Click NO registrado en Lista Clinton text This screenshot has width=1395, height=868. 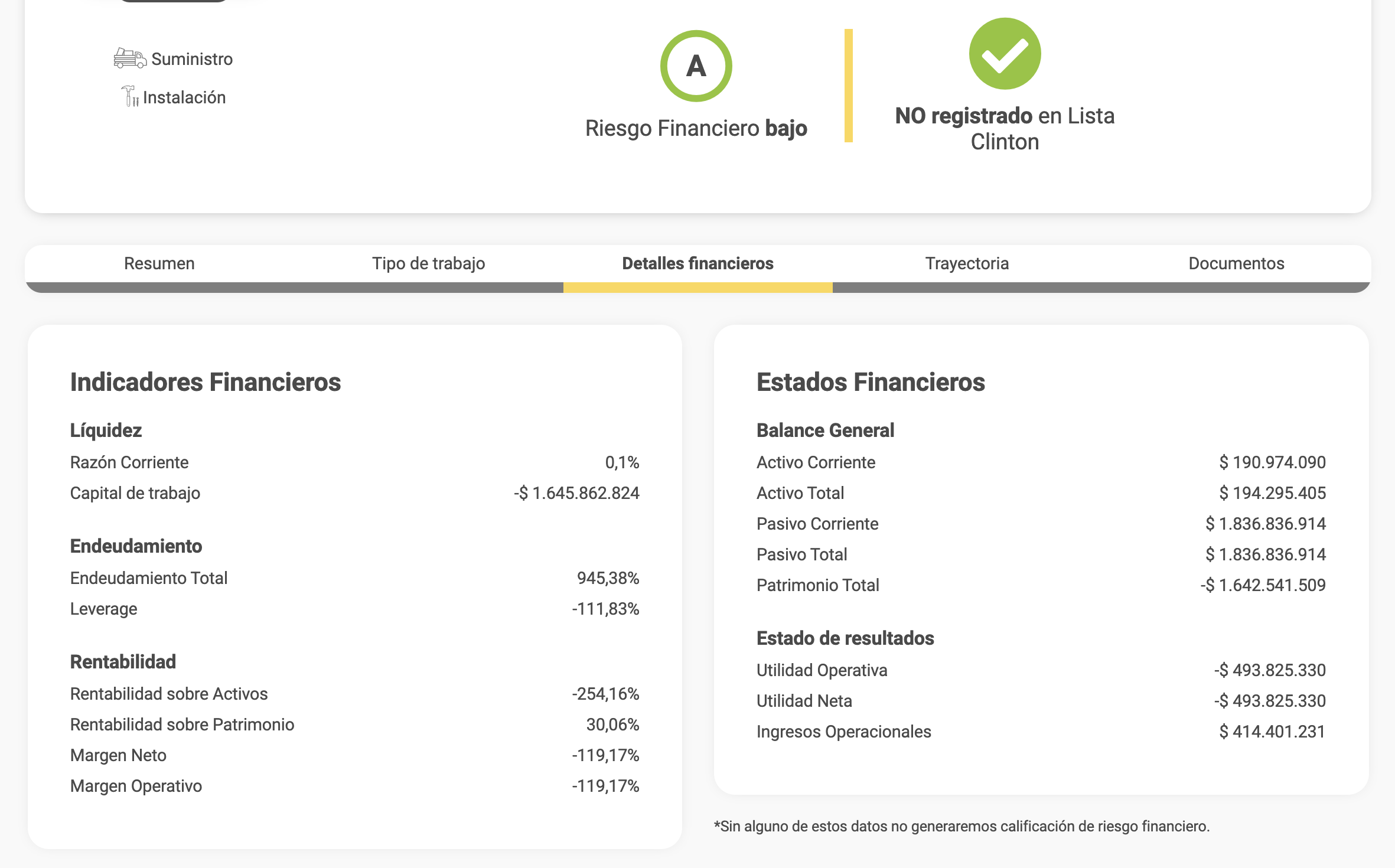point(1005,129)
